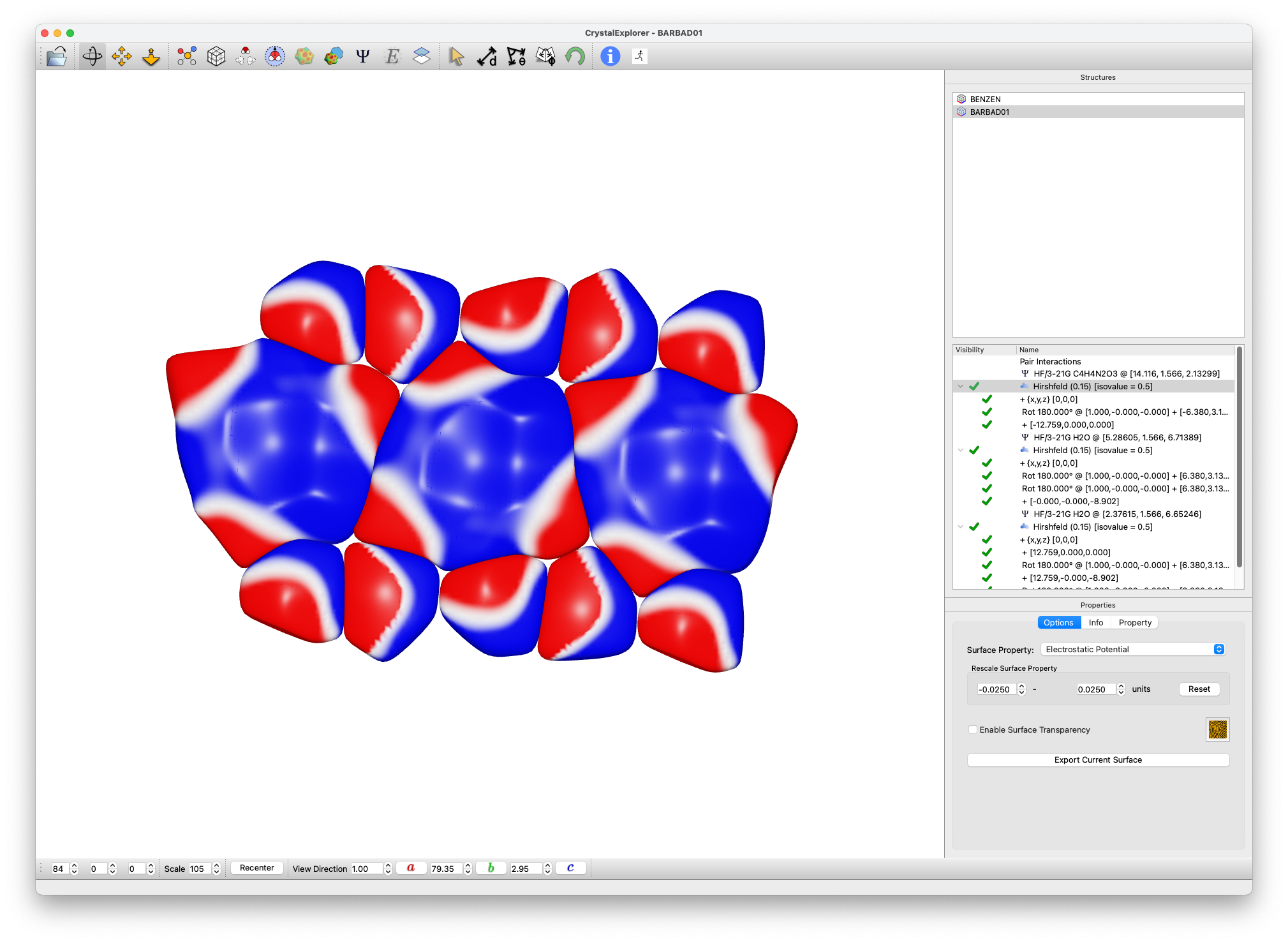Switch to the Info tab
The image size is (1288, 942).
coord(1095,622)
